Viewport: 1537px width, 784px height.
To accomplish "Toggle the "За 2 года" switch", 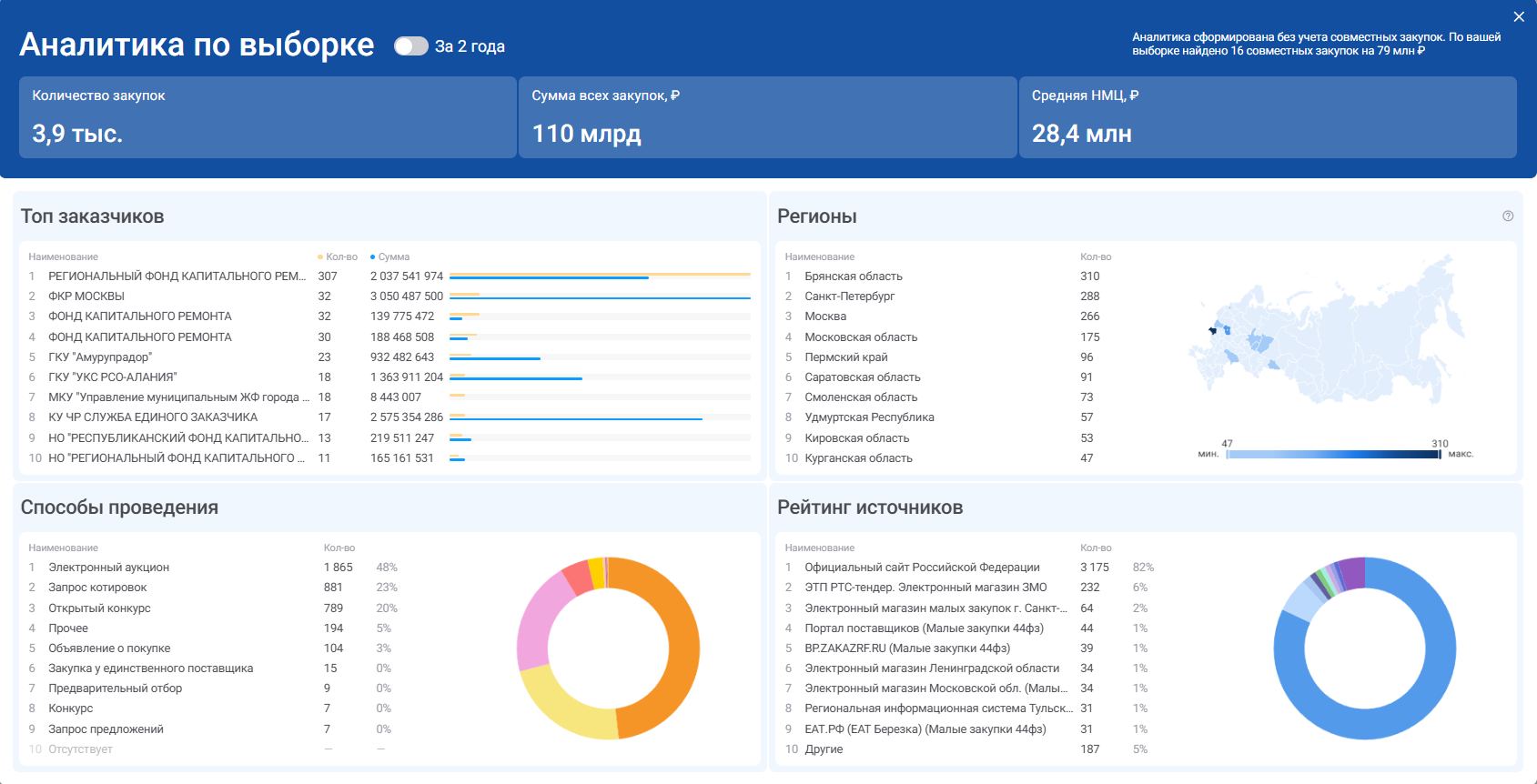I will point(410,46).
